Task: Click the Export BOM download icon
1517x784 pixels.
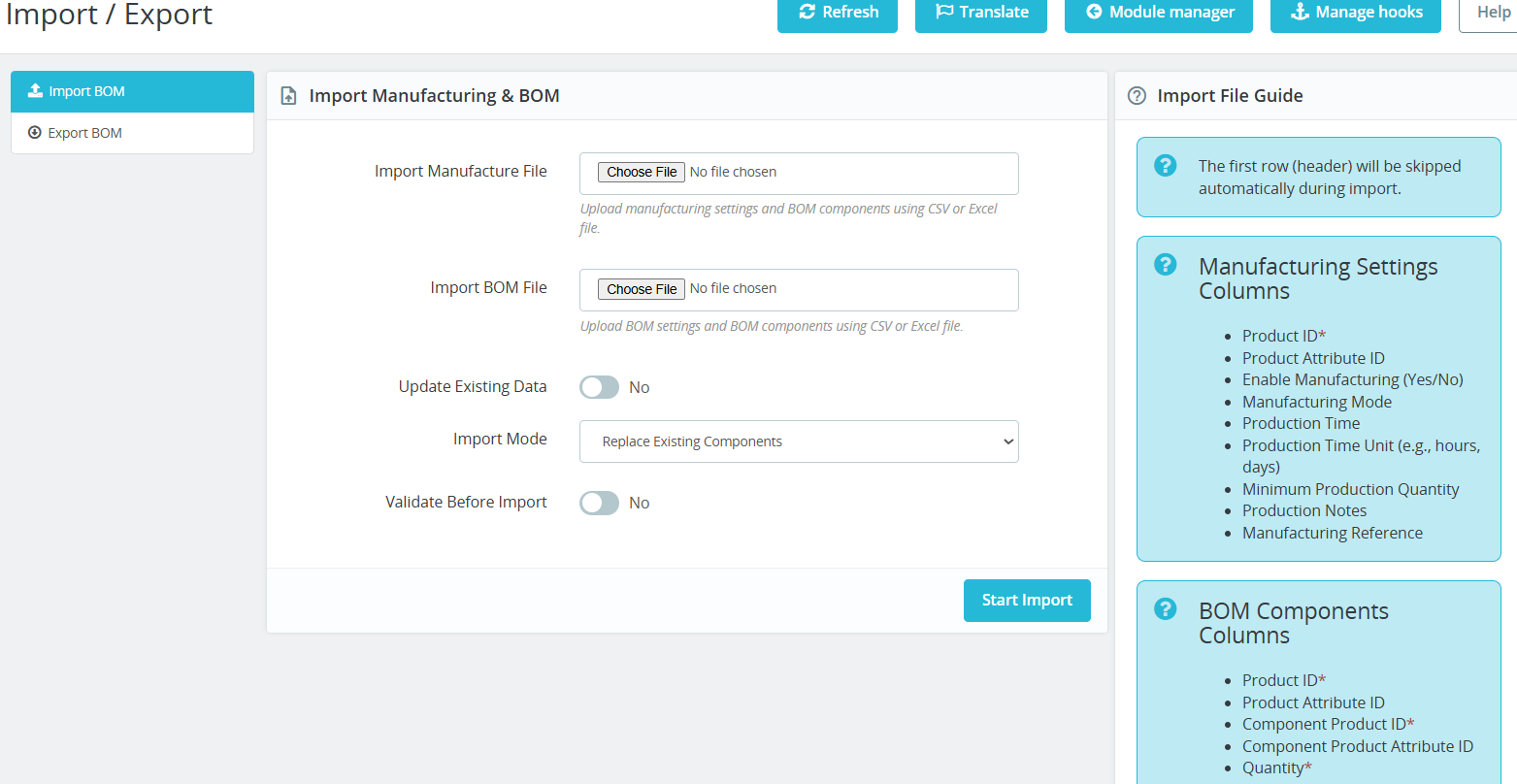Action: point(35,133)
